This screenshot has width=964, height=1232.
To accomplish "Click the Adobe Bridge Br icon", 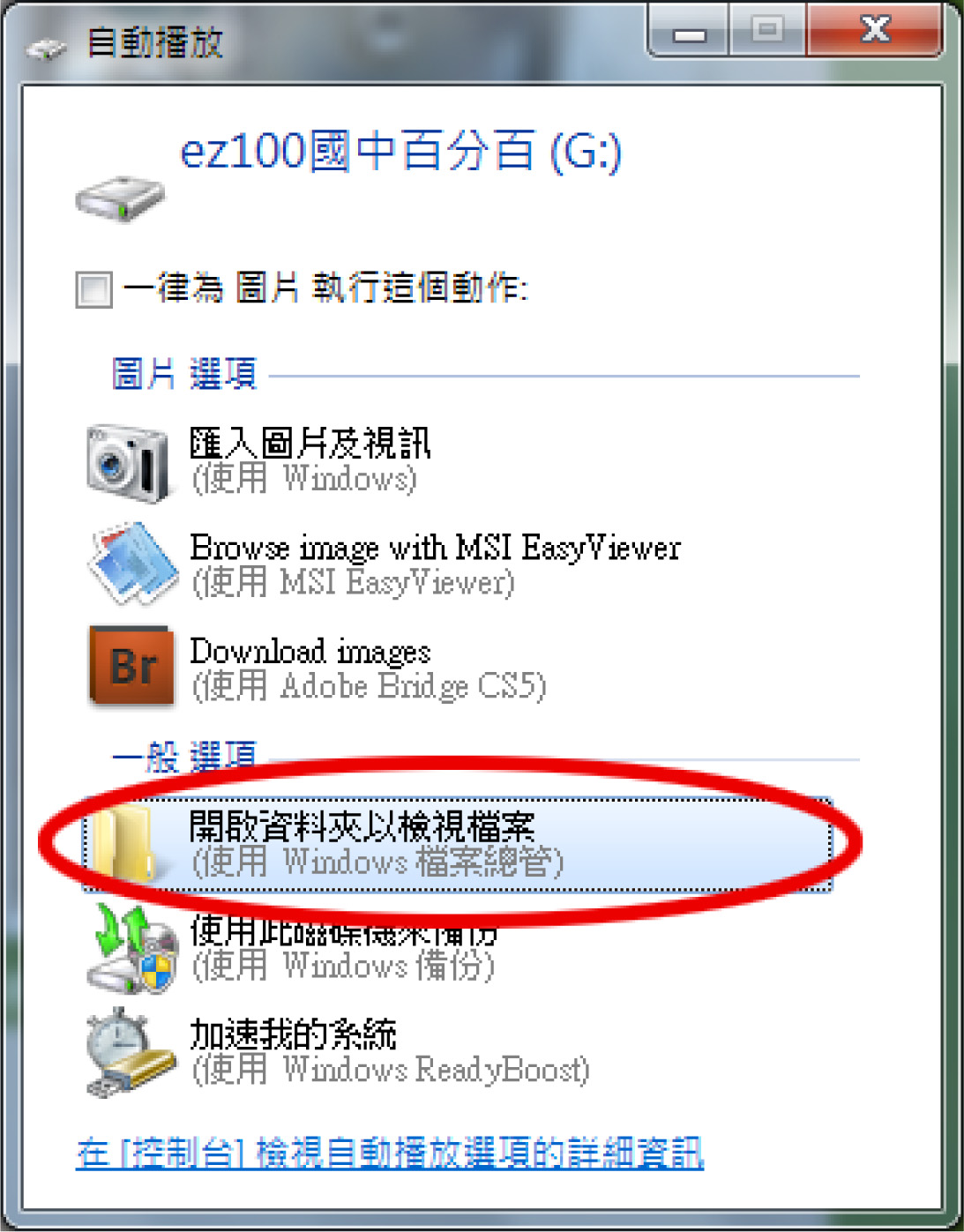I will (131, 667).
